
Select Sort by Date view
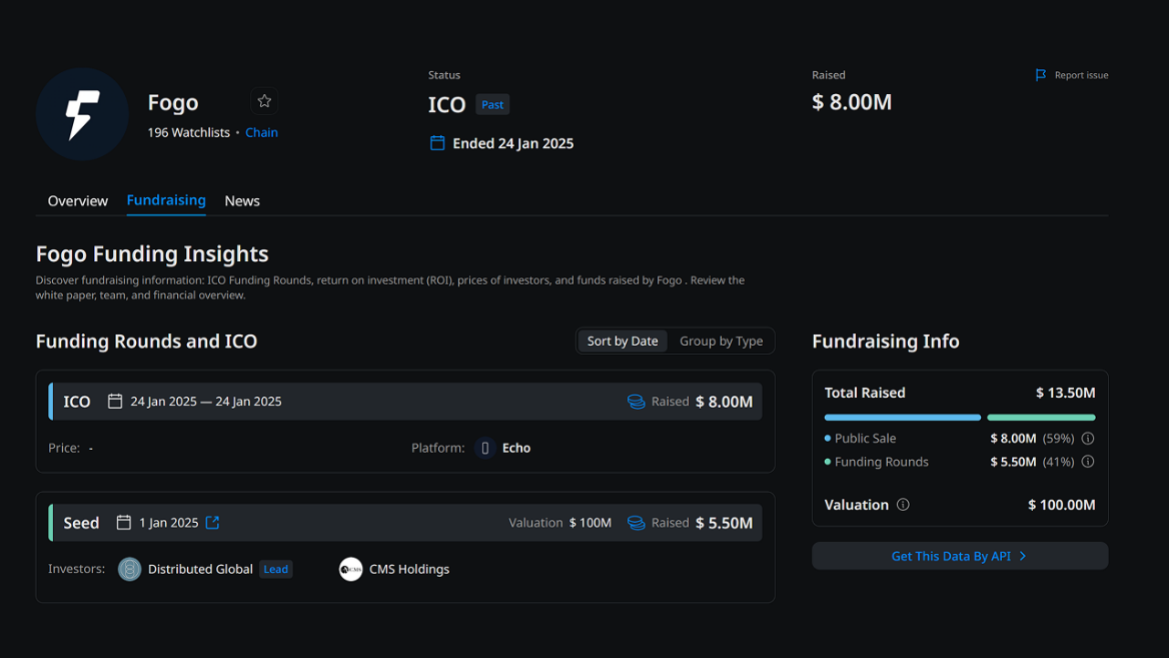click(x=622, y=341)
